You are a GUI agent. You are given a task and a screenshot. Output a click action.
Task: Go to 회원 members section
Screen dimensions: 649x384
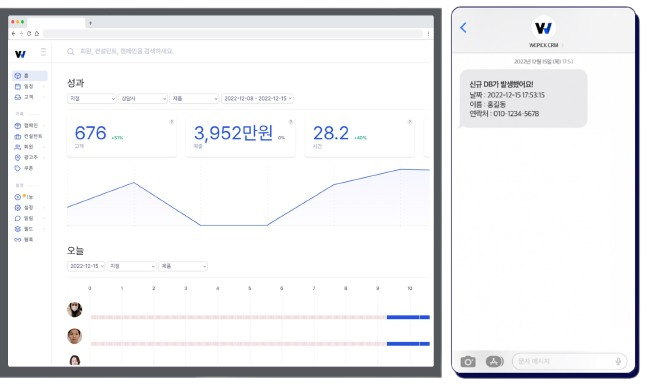click(29, 147)
